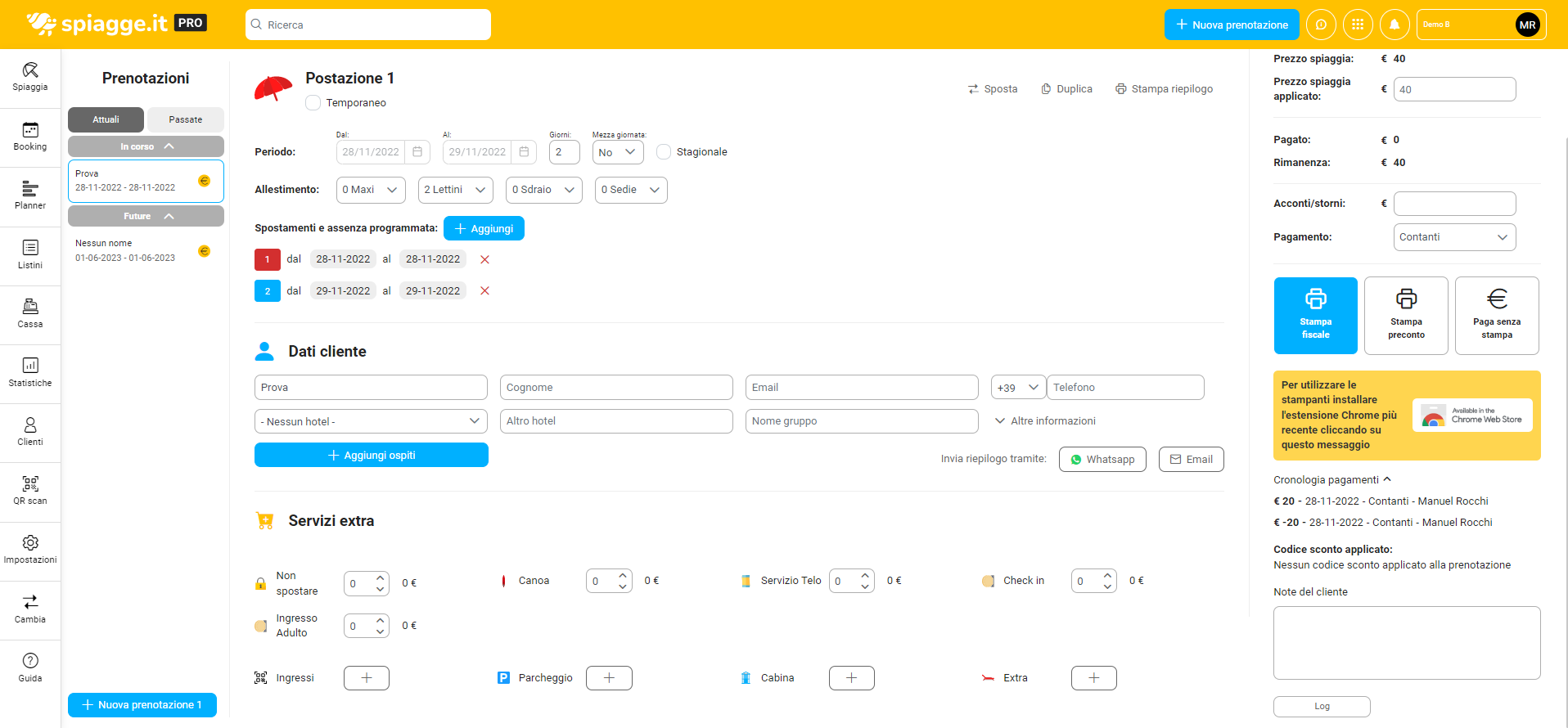This screenshot has width=1568, height=728.
Task: Click the notifications bell icon
Action: (x=1394, y=25)
